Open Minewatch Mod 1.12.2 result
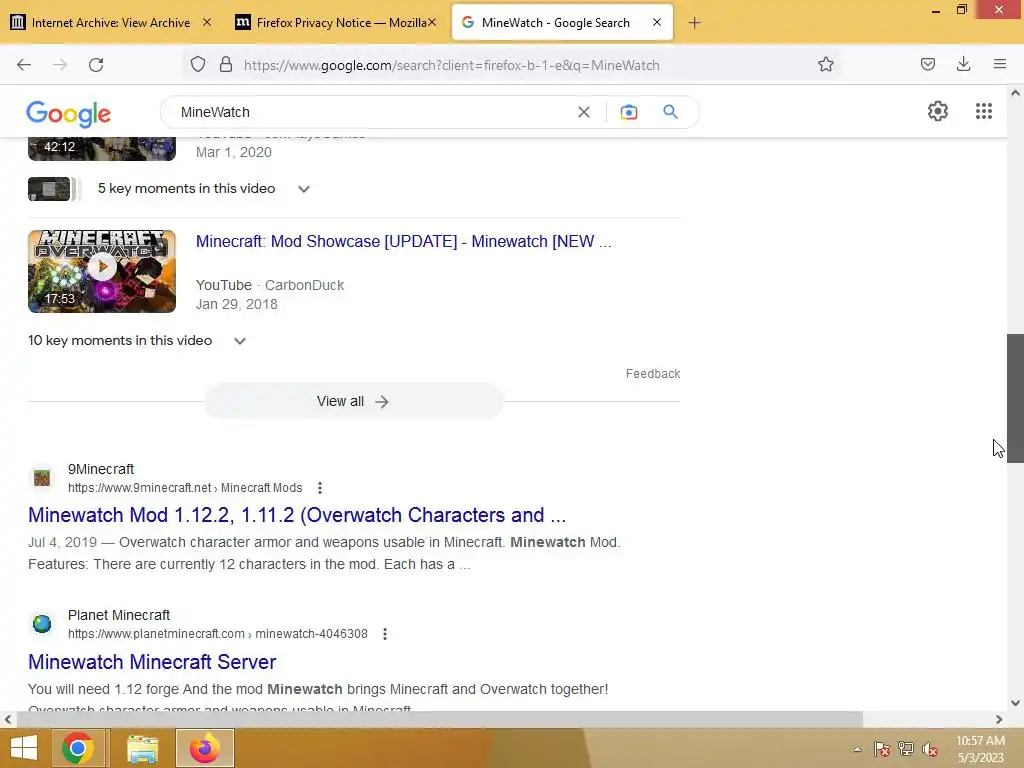Screen dimensions: 1024x768 [297, 515]
